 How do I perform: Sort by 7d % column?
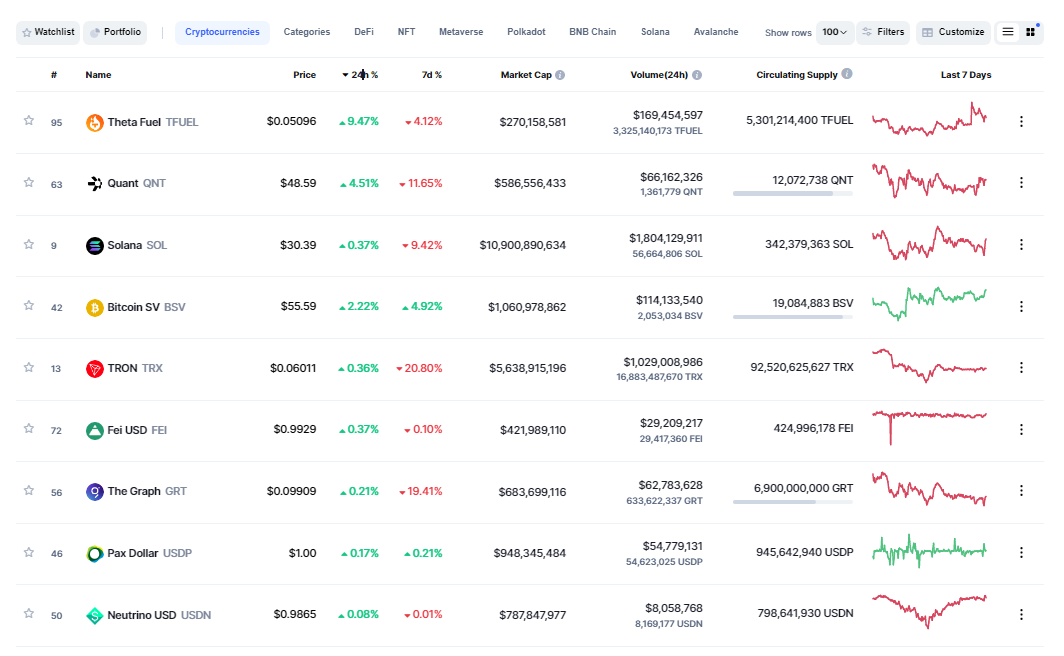(x=432, y=75)
